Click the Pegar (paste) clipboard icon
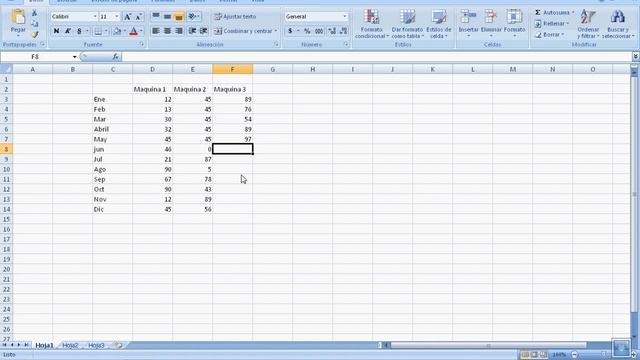Screen dimensions: 640x360 (x=18, y=18)
